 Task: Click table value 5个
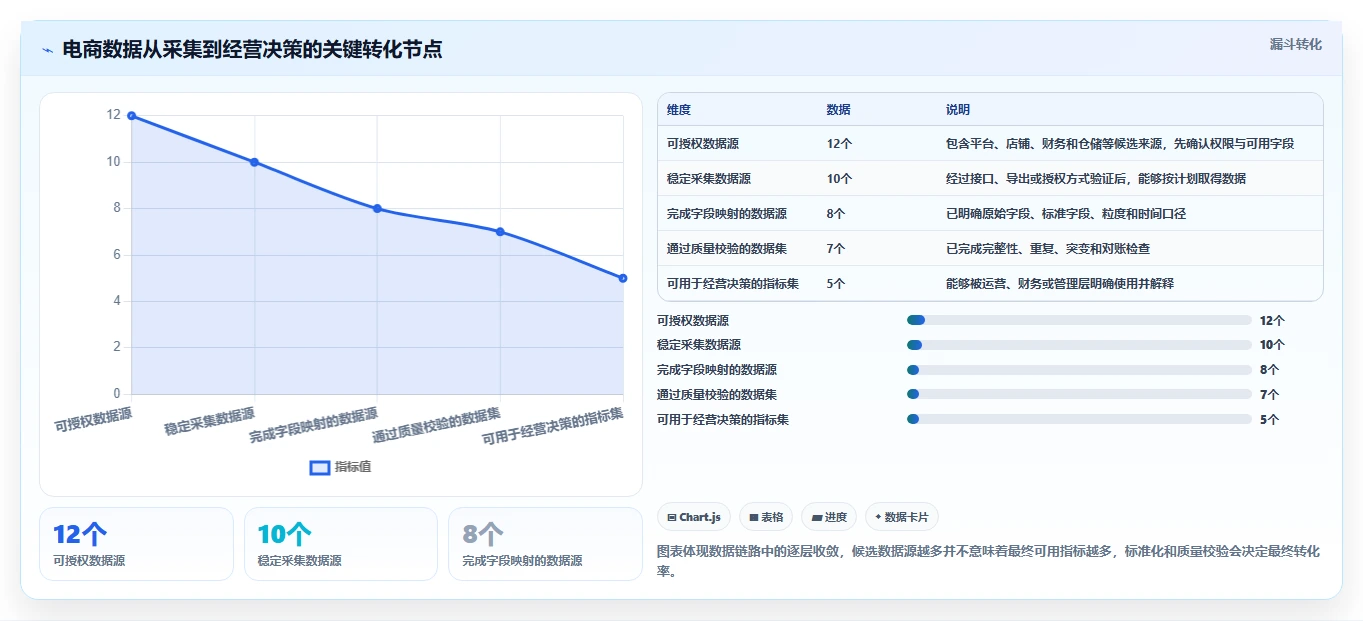[x=836, y=284]
